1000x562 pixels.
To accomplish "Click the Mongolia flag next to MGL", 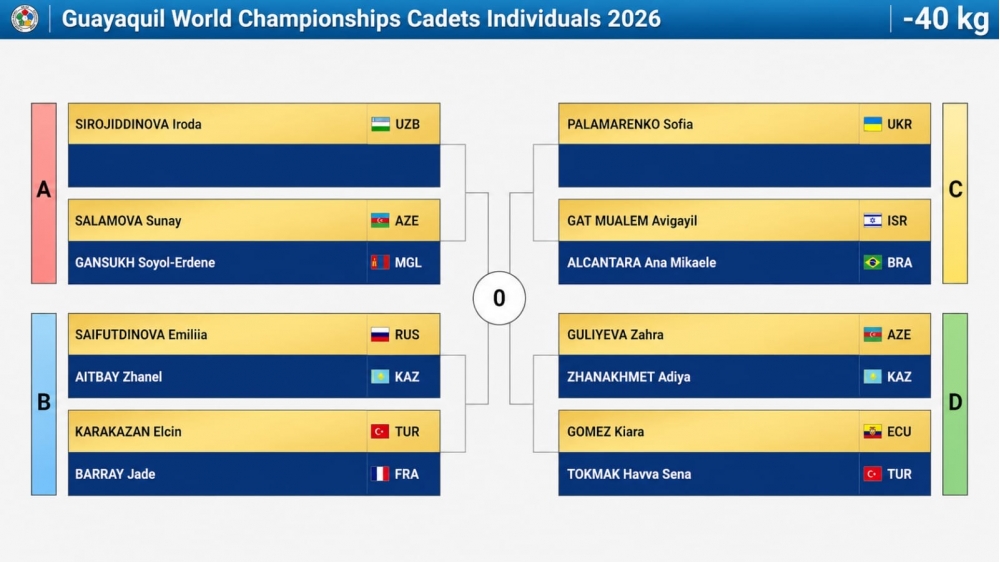I will tap(380, 262).
